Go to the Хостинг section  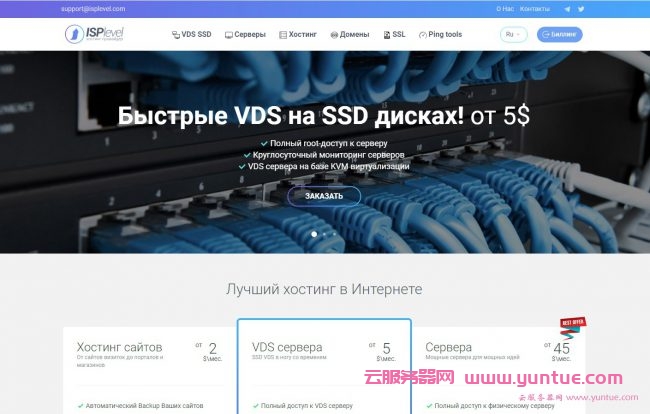(297, 34)
